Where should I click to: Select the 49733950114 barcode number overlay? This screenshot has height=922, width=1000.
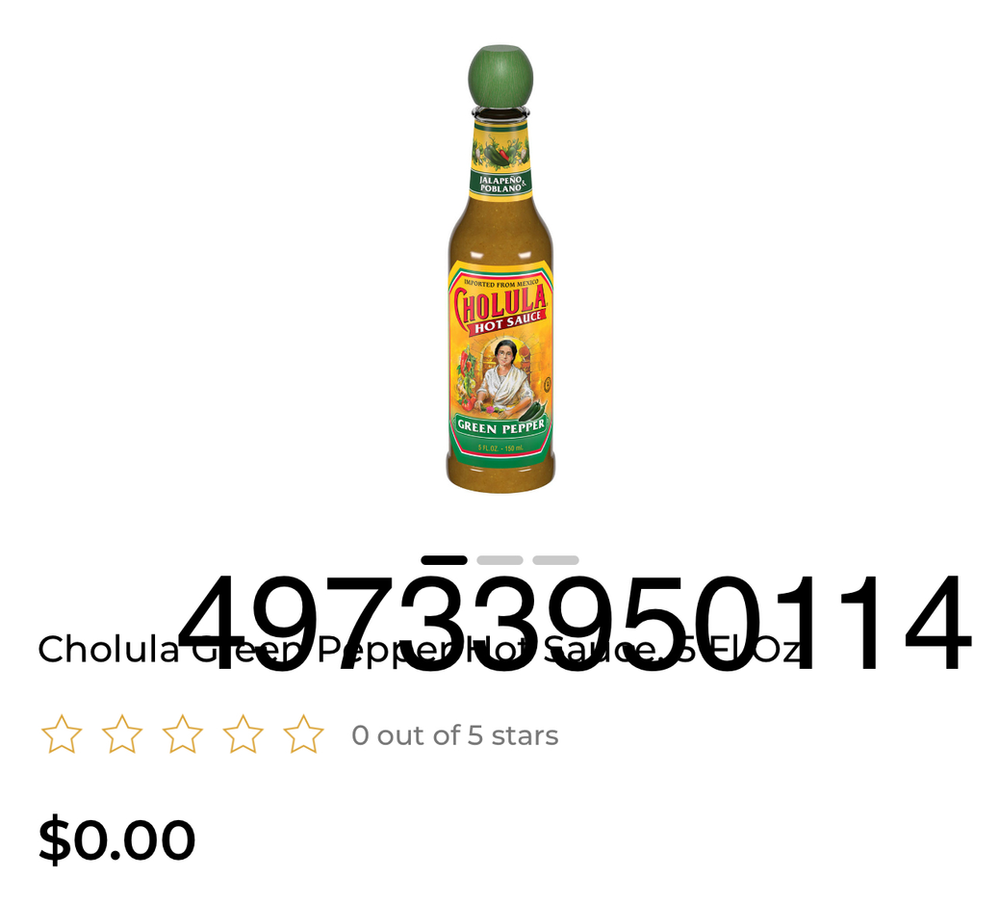coord(575,622)
